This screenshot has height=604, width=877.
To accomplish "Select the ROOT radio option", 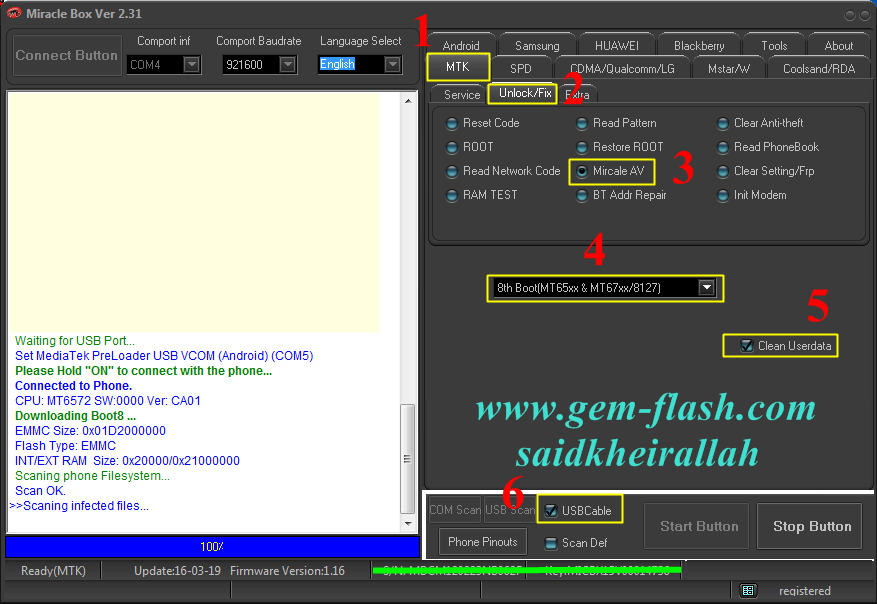I will click(x=470, y=147).
